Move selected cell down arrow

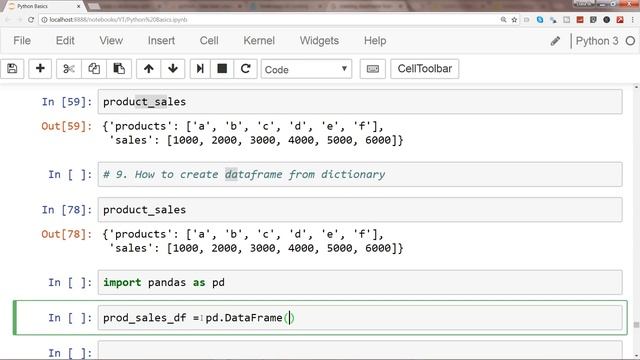pos(173,69)
